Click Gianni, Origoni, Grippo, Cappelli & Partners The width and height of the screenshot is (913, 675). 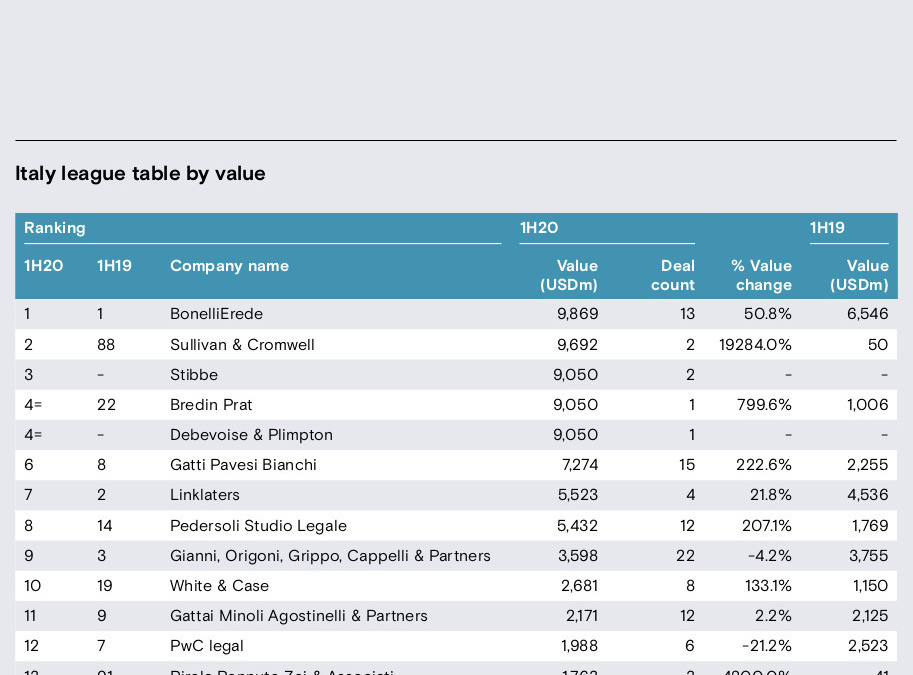(330, 556)
